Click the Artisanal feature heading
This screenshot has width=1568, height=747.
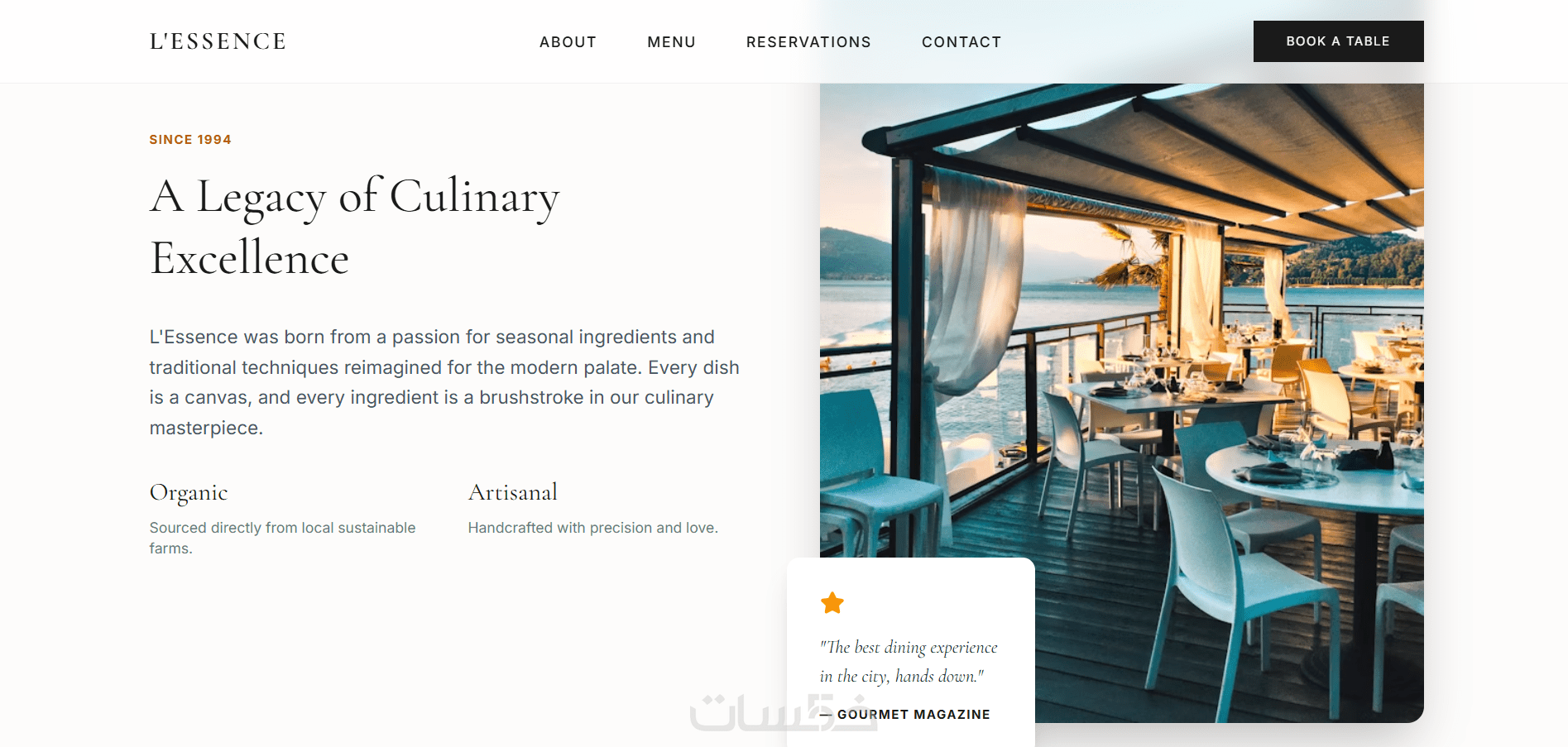[513, 492]
